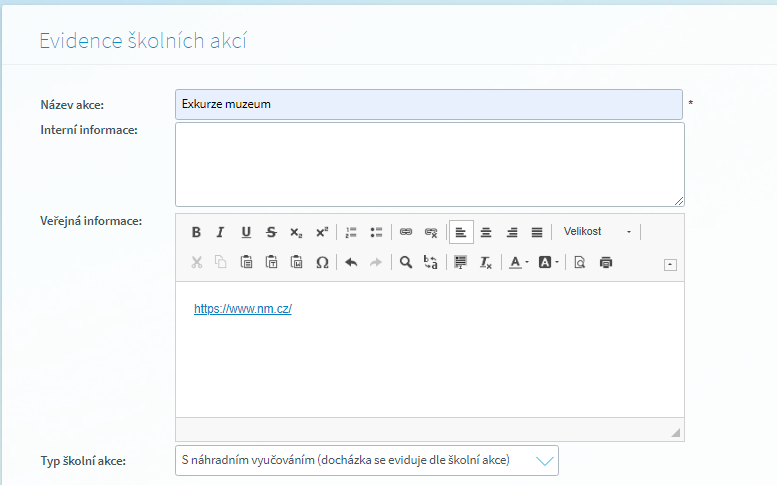Screen dimensions: 777x485
Task: Click the Undo arrow
Action: coord(351,263)
